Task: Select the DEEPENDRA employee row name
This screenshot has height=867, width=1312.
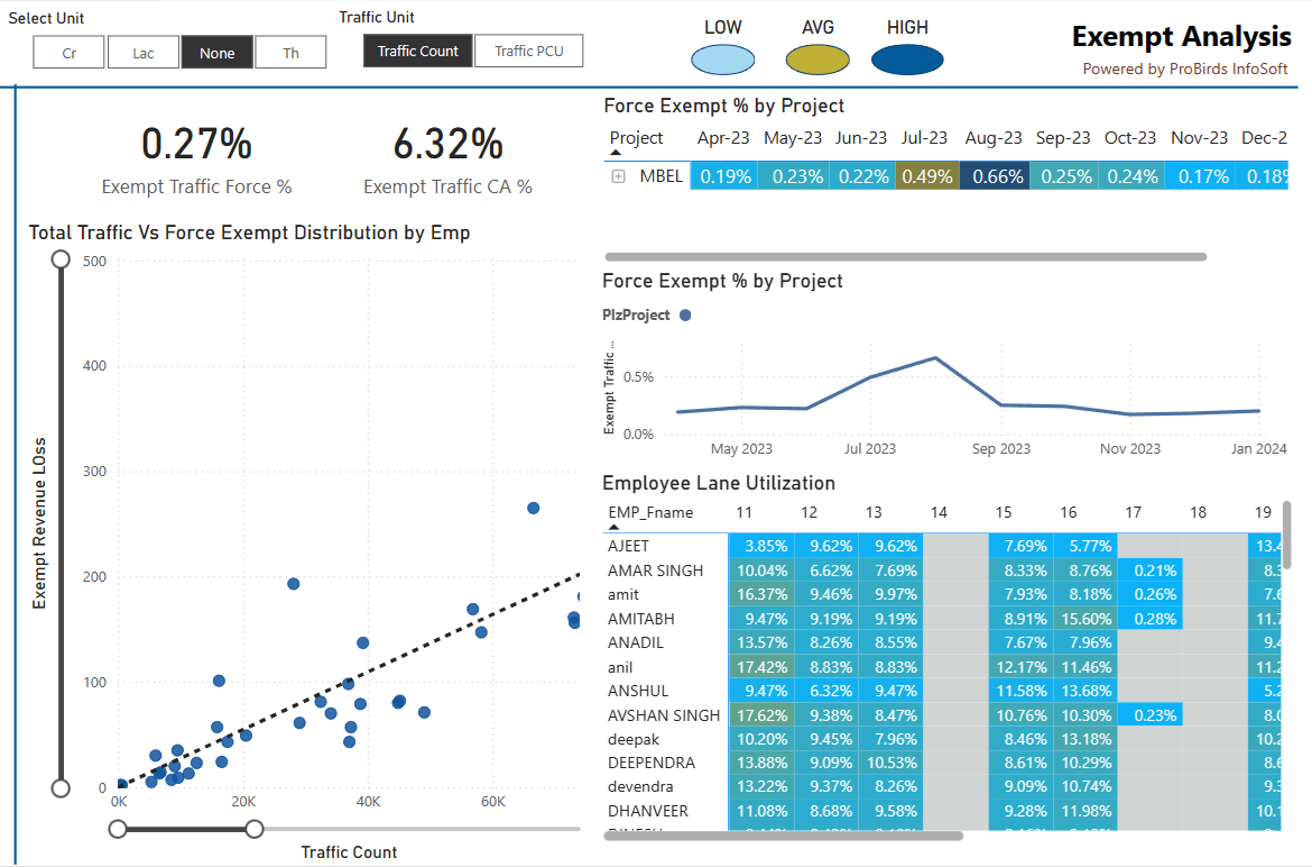Action: tap(650, 763)
